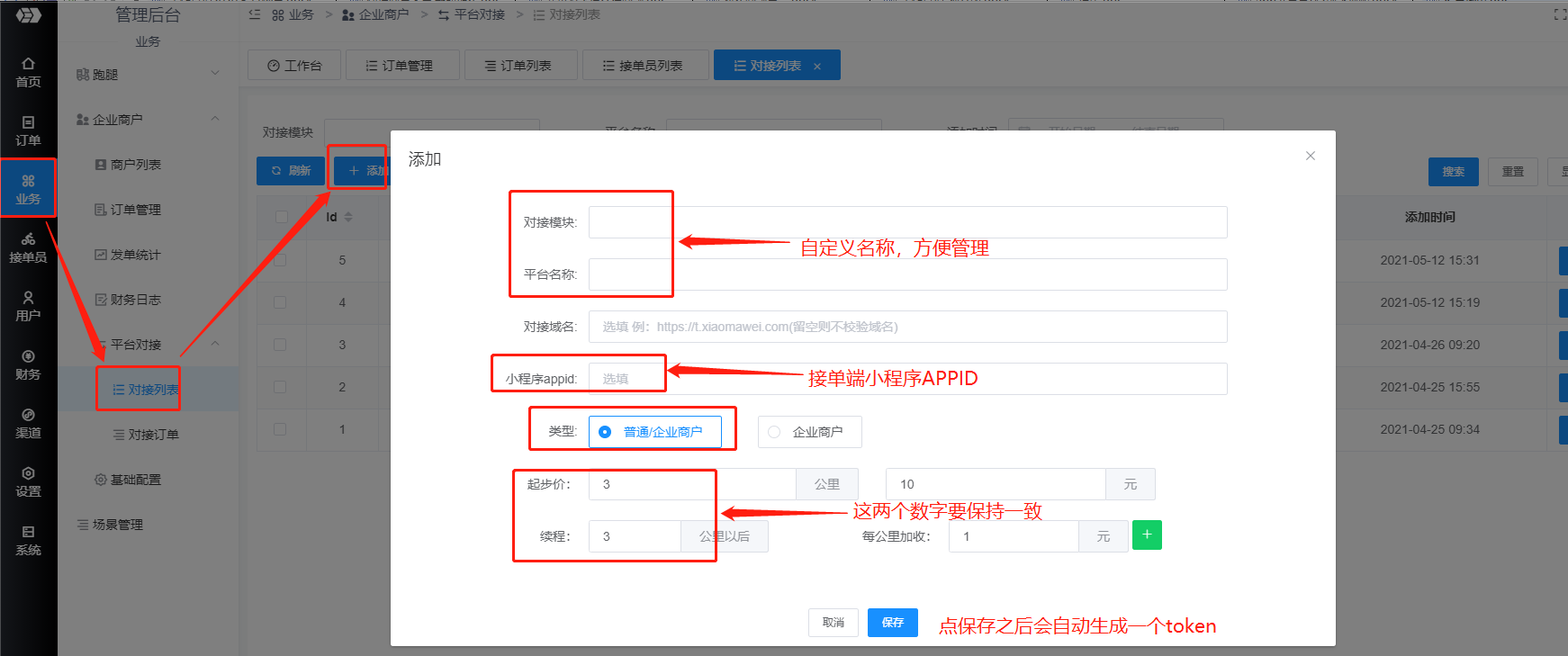Switch to the 订单管理 tab
1568x656 pixels.
click(402, 65)
